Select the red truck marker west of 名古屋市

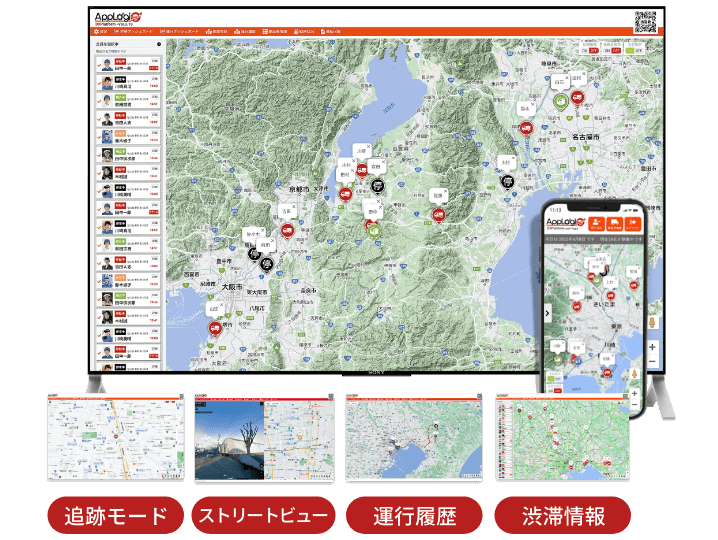[x=526, y=129]
